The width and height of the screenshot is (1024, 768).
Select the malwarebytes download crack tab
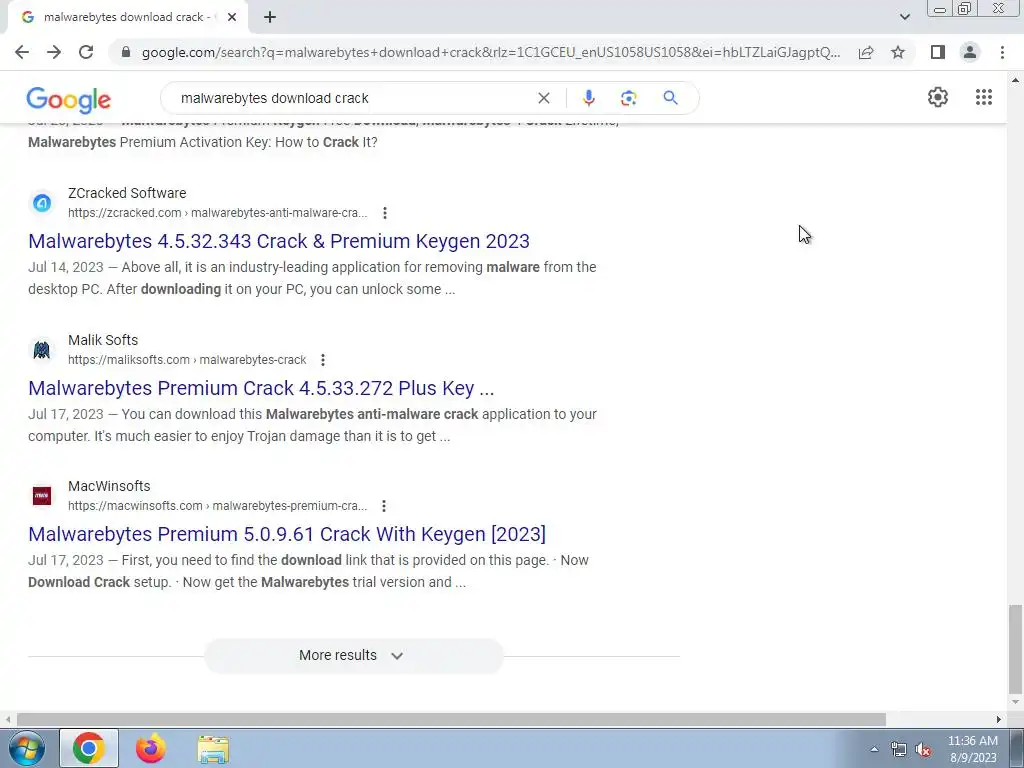[x=128, y=17]
